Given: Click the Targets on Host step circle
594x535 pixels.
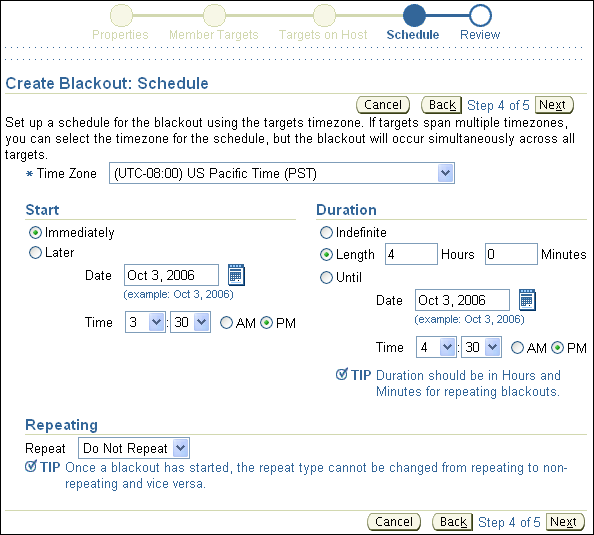Looking at the screenshot, I should coord(324,16).
